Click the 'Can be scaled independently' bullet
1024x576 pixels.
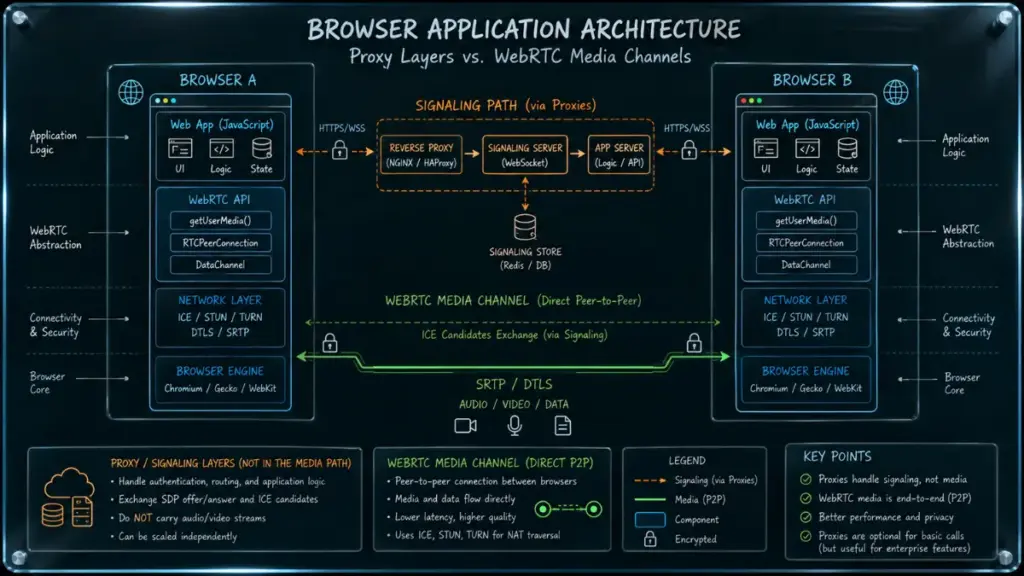coord(174,536)
